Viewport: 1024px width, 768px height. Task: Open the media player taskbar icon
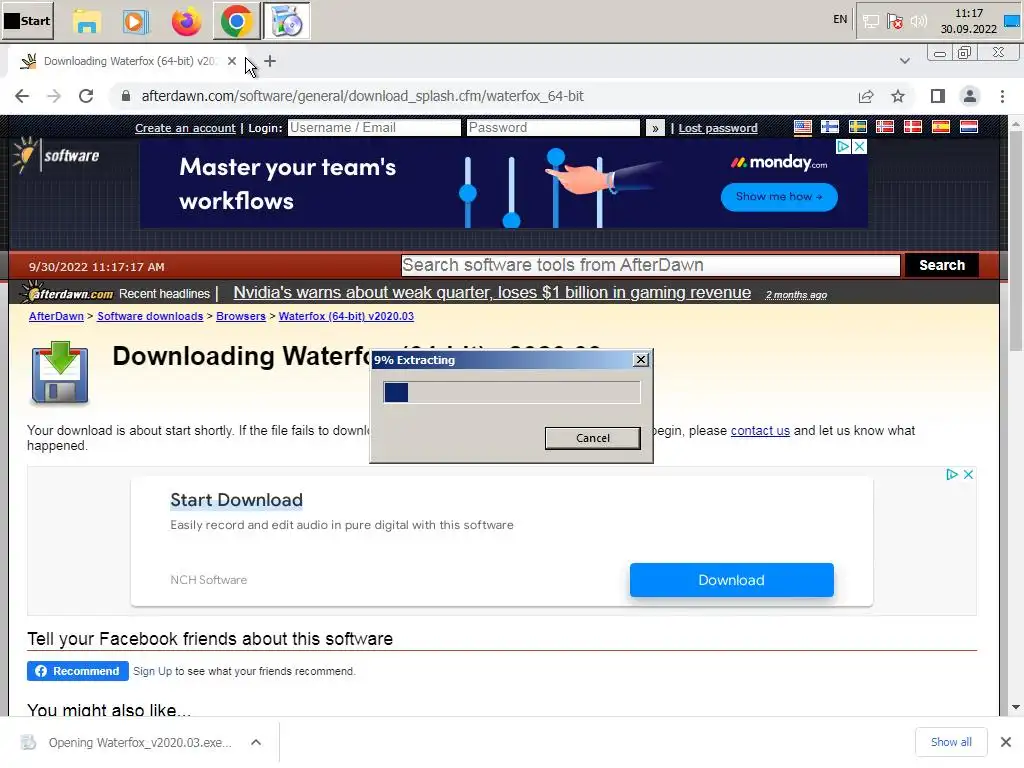click(x=135, y=22)
